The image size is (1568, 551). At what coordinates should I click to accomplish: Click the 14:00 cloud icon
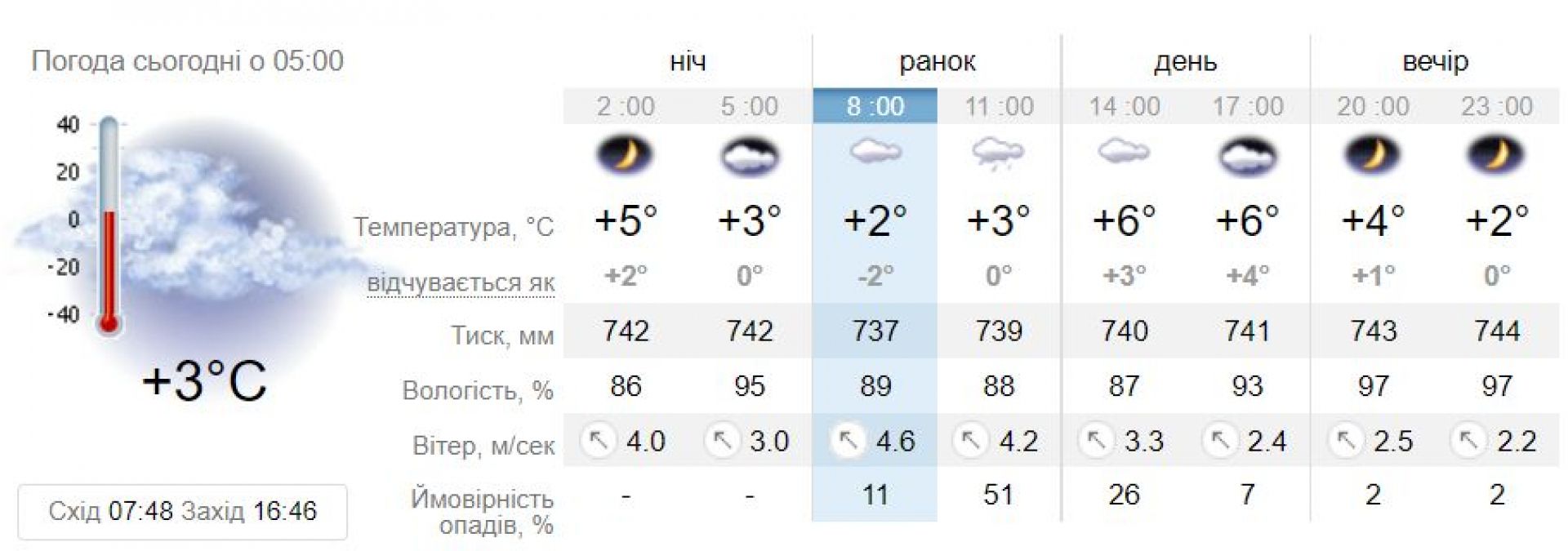(x=1123, y=152)
